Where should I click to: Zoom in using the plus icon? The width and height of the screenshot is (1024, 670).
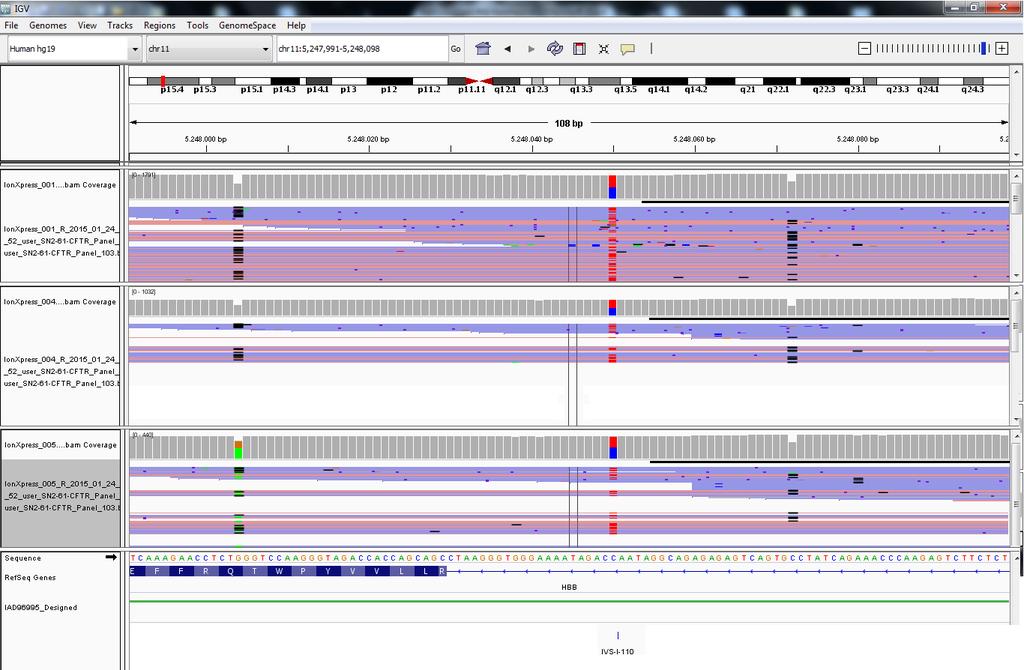tap(1002, 48)
